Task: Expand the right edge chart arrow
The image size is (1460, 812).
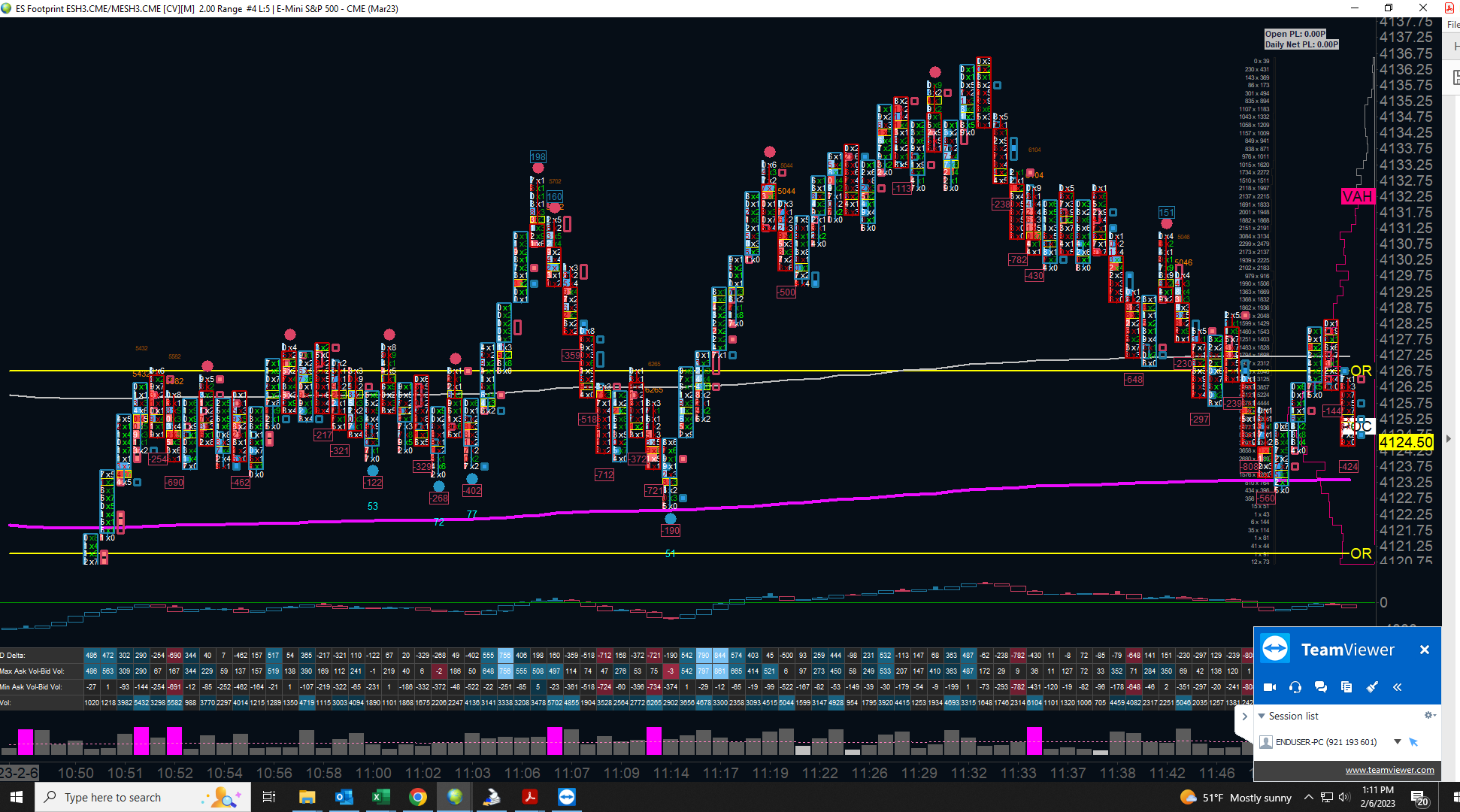Action: coord(1449,438)
